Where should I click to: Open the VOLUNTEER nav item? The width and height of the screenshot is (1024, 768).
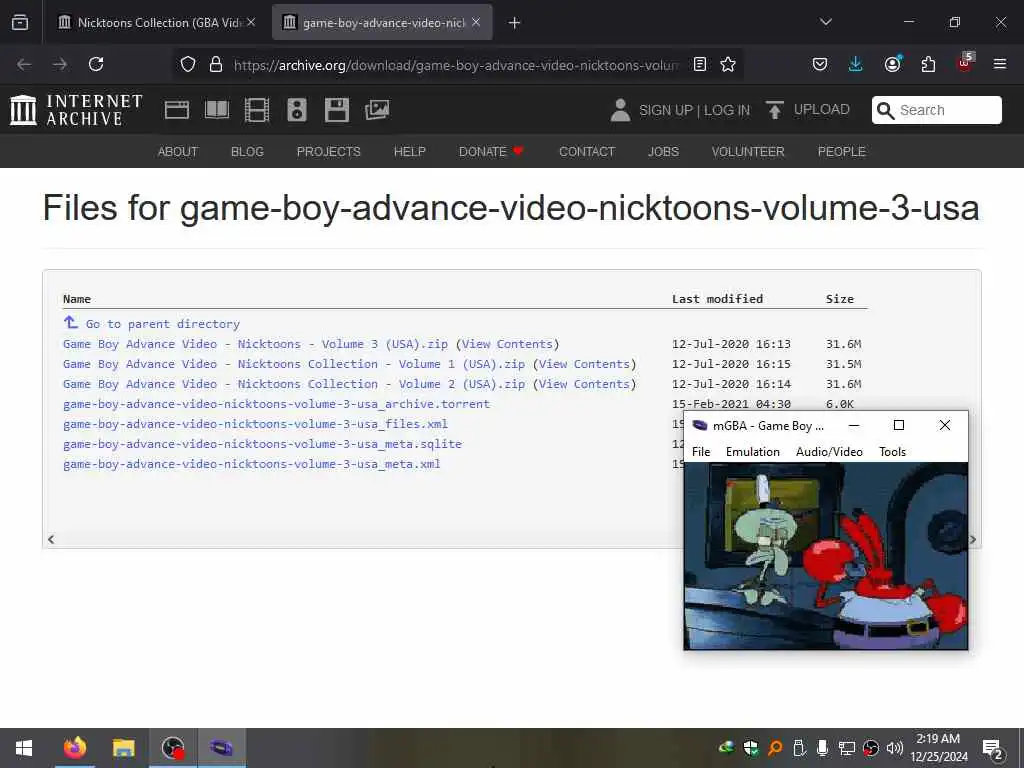tap(748, 152)
